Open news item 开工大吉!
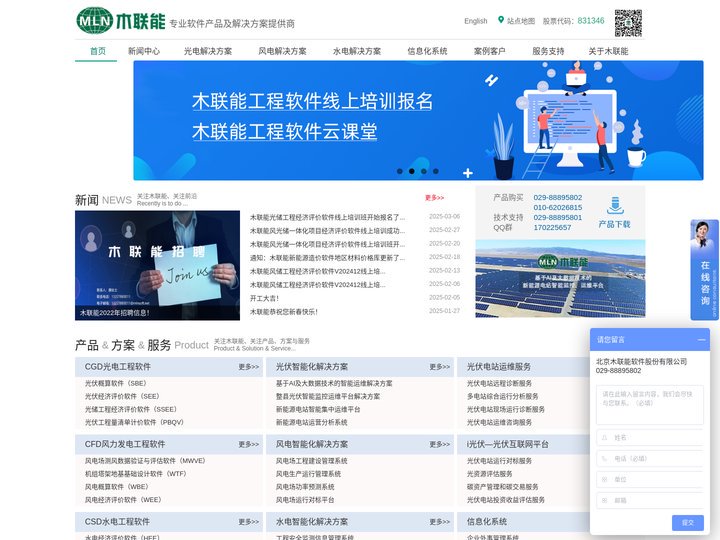720x540 pixels. pos(264,298)
